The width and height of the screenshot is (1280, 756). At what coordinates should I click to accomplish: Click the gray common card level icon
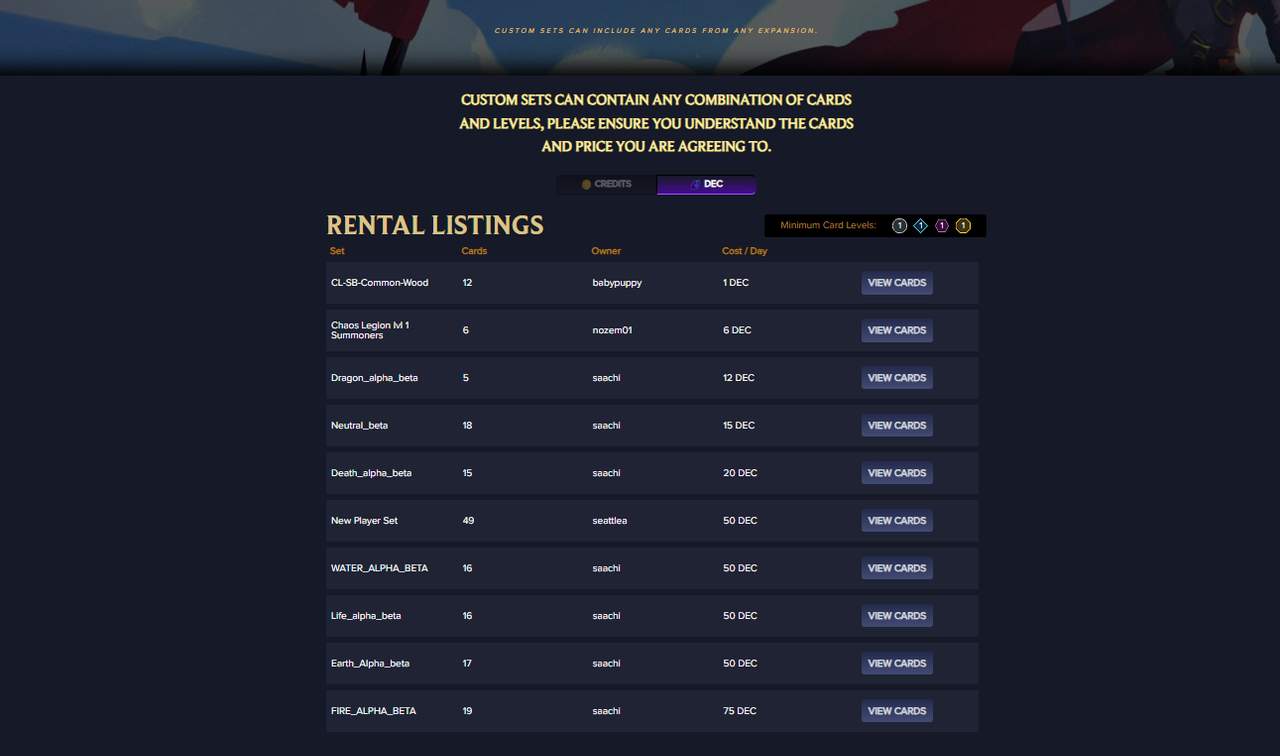899,226
